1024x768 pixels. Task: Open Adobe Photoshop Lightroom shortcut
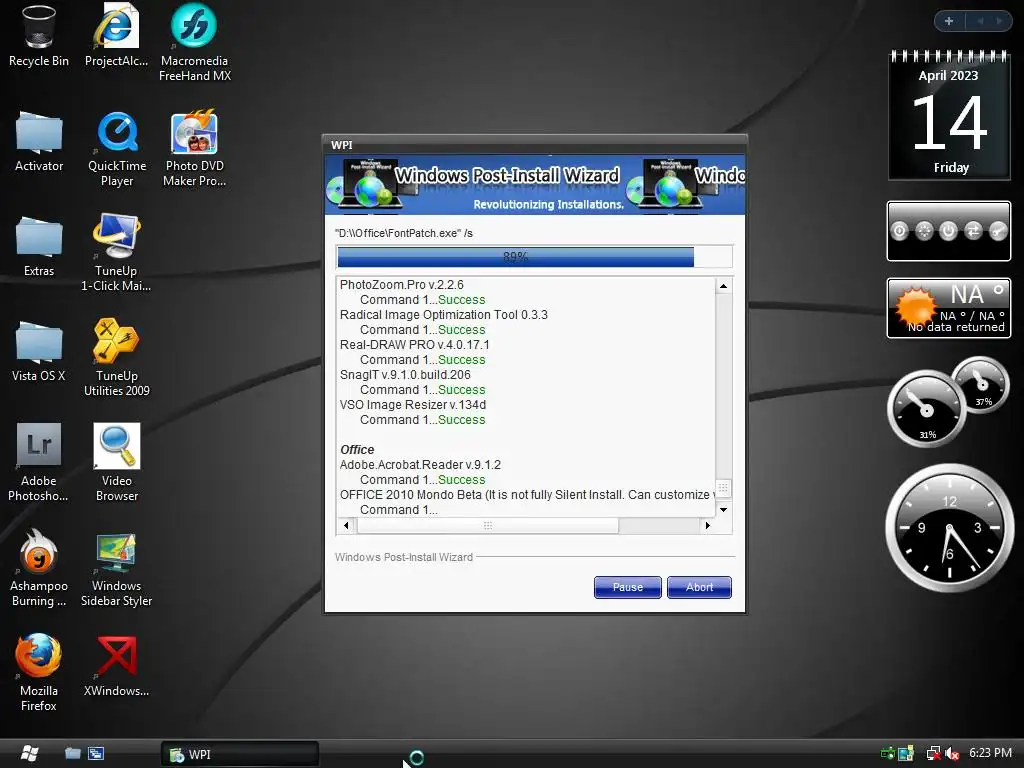[x=39, y=463]
